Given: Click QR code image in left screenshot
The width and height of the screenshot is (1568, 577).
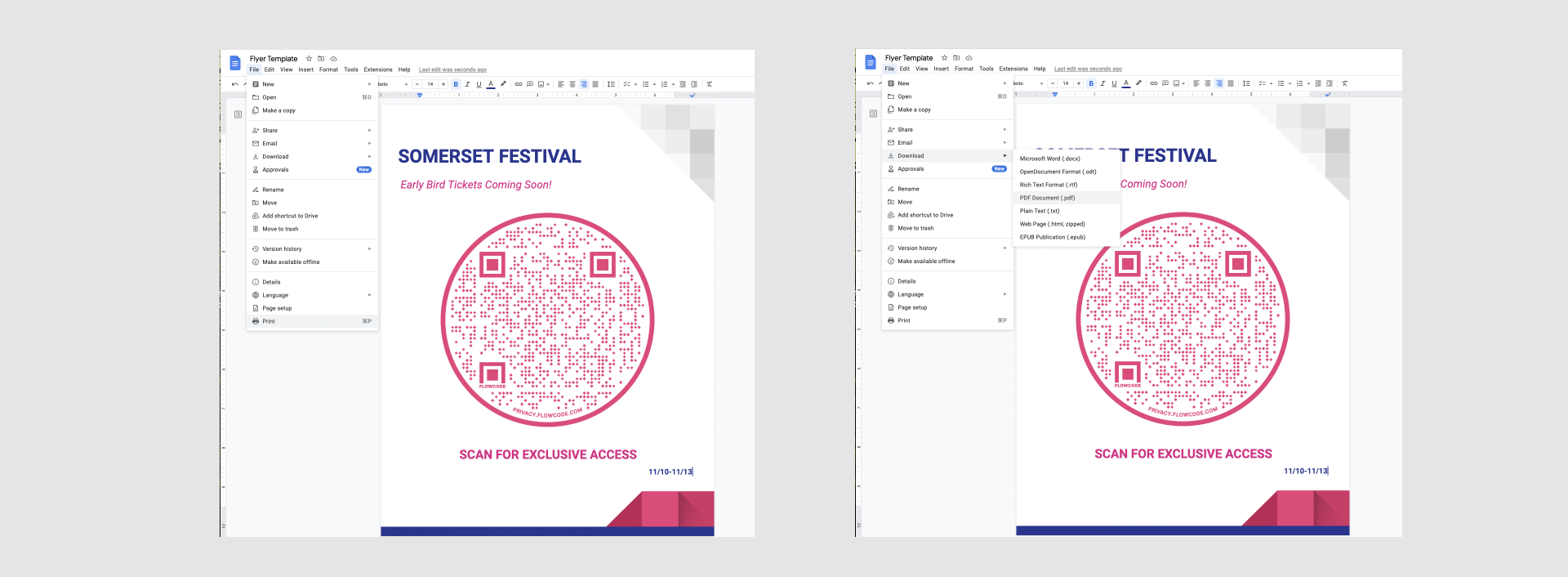Looking at the screenshot, I should tap(547, 320).
